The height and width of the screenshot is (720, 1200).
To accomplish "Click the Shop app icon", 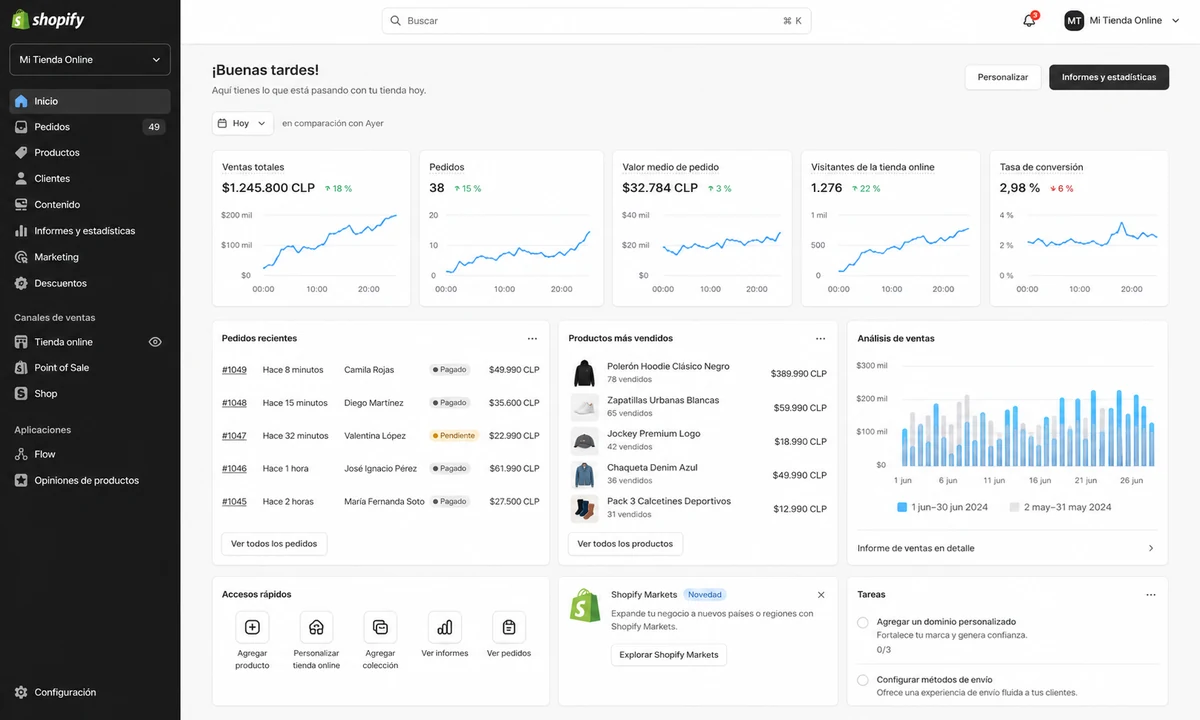I will [21, 394].
